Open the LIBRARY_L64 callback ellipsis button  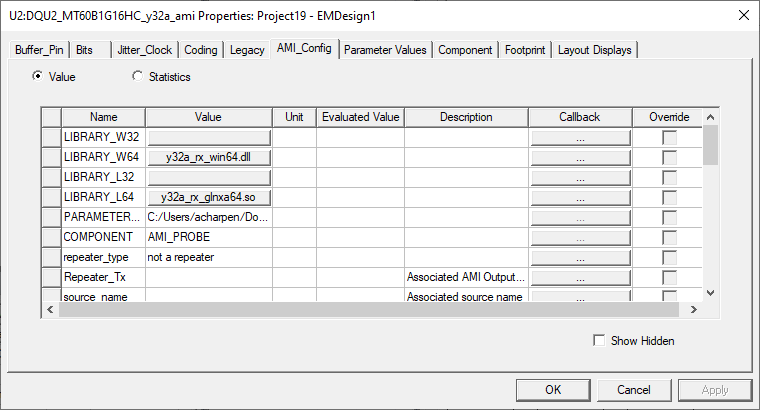[x=581, y=197]
